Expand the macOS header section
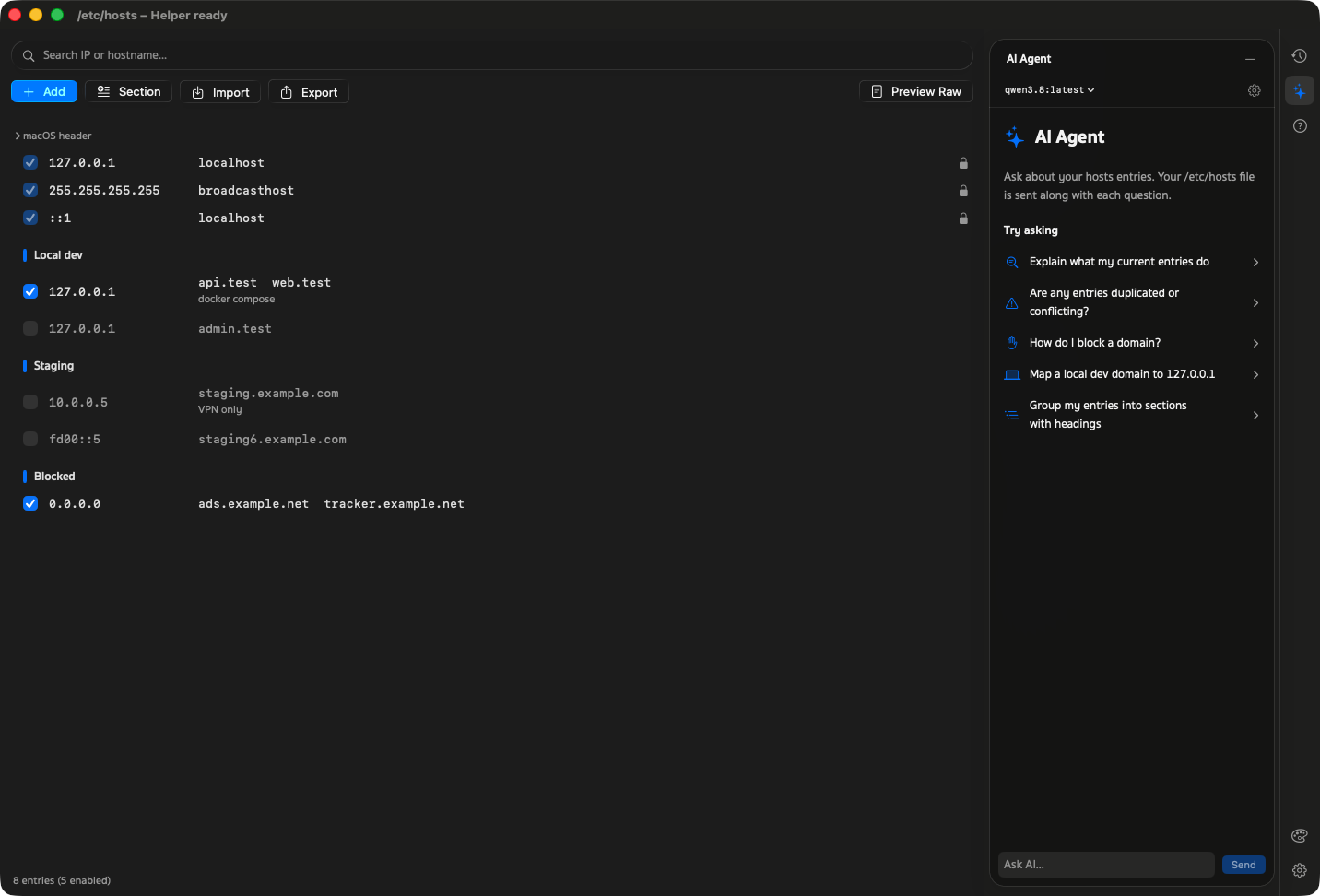Image resolution: width=1320 pixels, height=896 pixels. 53,136
